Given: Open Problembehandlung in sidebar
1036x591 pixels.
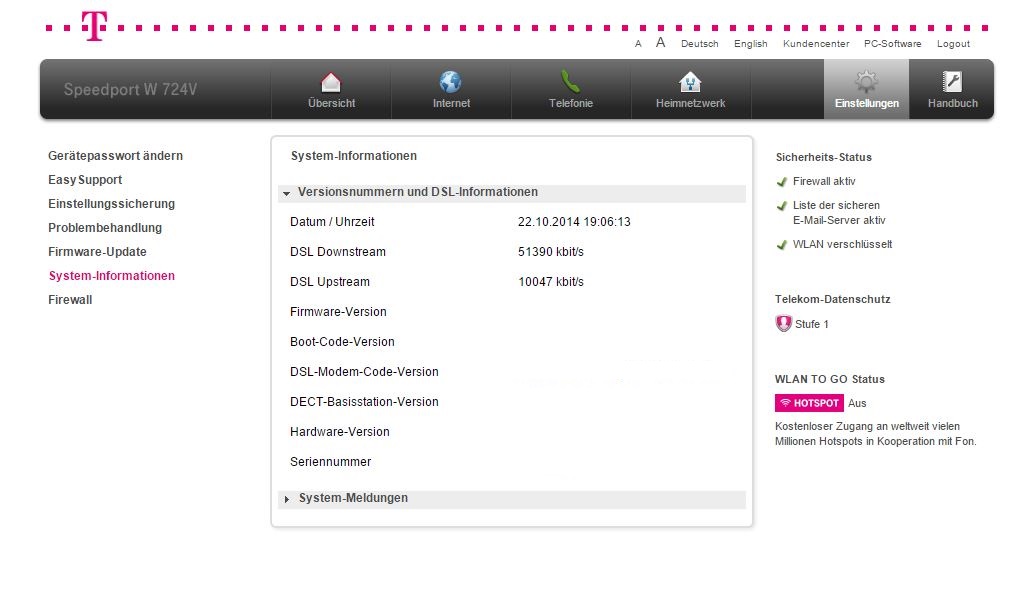Looking at the screenshot, I should [105, 228].
